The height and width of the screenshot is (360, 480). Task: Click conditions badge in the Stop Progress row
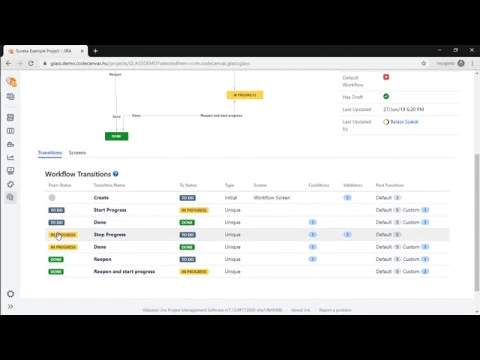313,235
